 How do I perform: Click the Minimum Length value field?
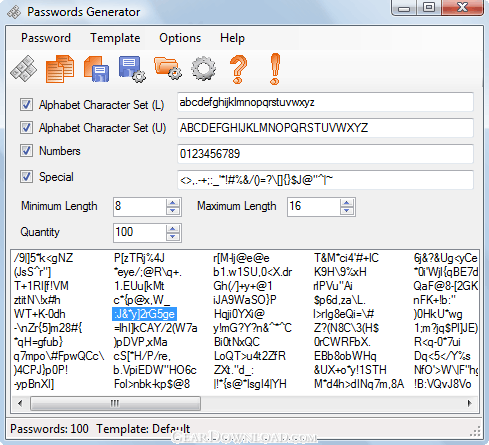[140, 206]
